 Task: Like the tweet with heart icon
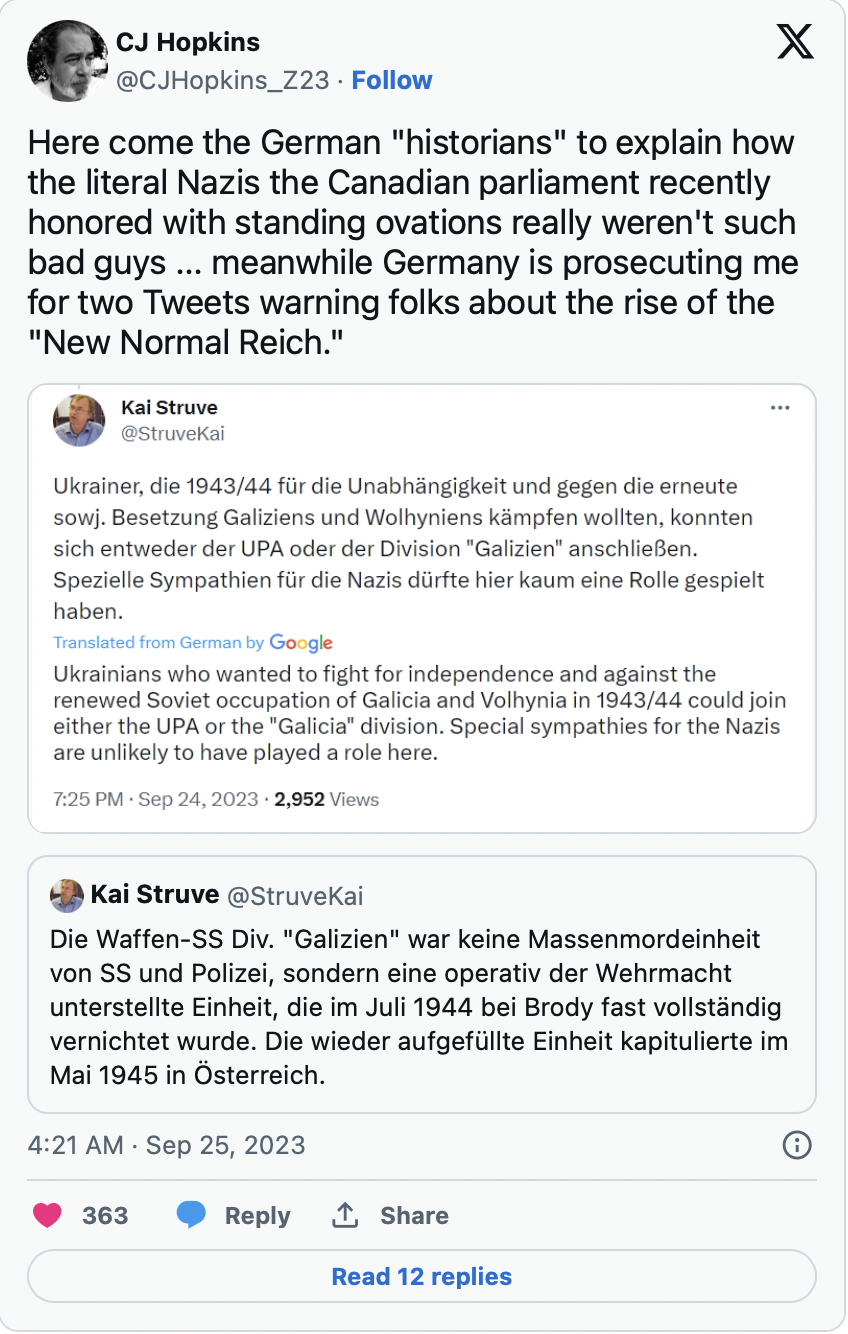click(x=47, y=1215)
